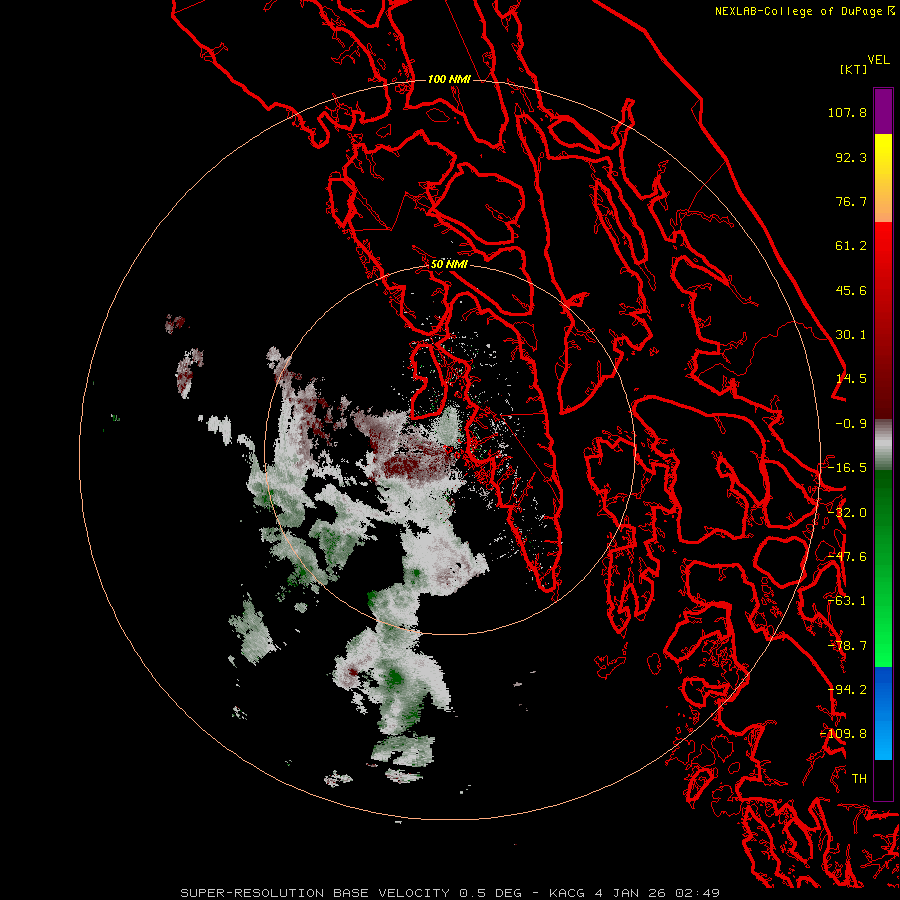Click the 76.7 velocity scale value
900x900 pixels.
(851, 201)
